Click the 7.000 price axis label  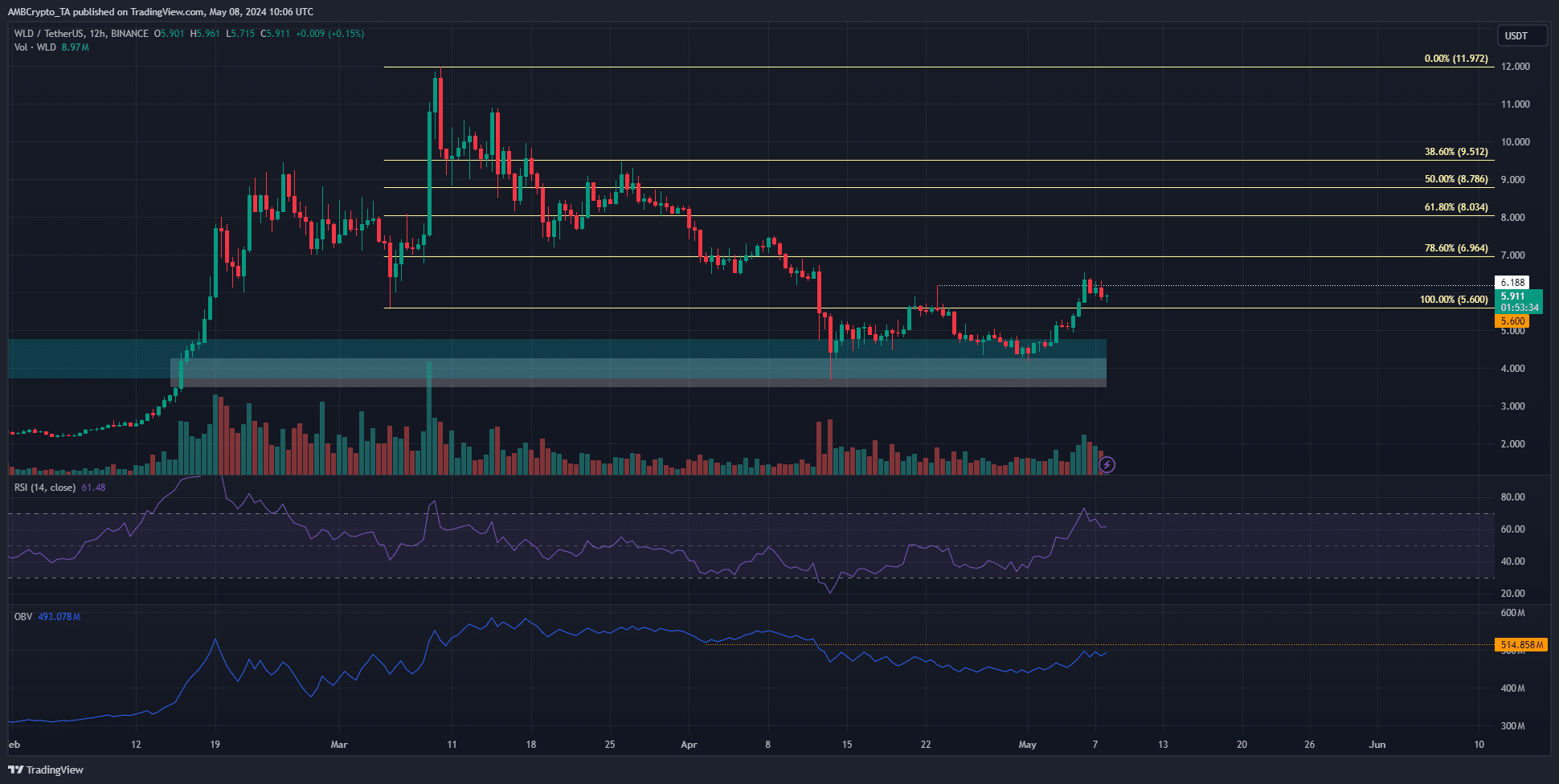[x=1514, y=255]
